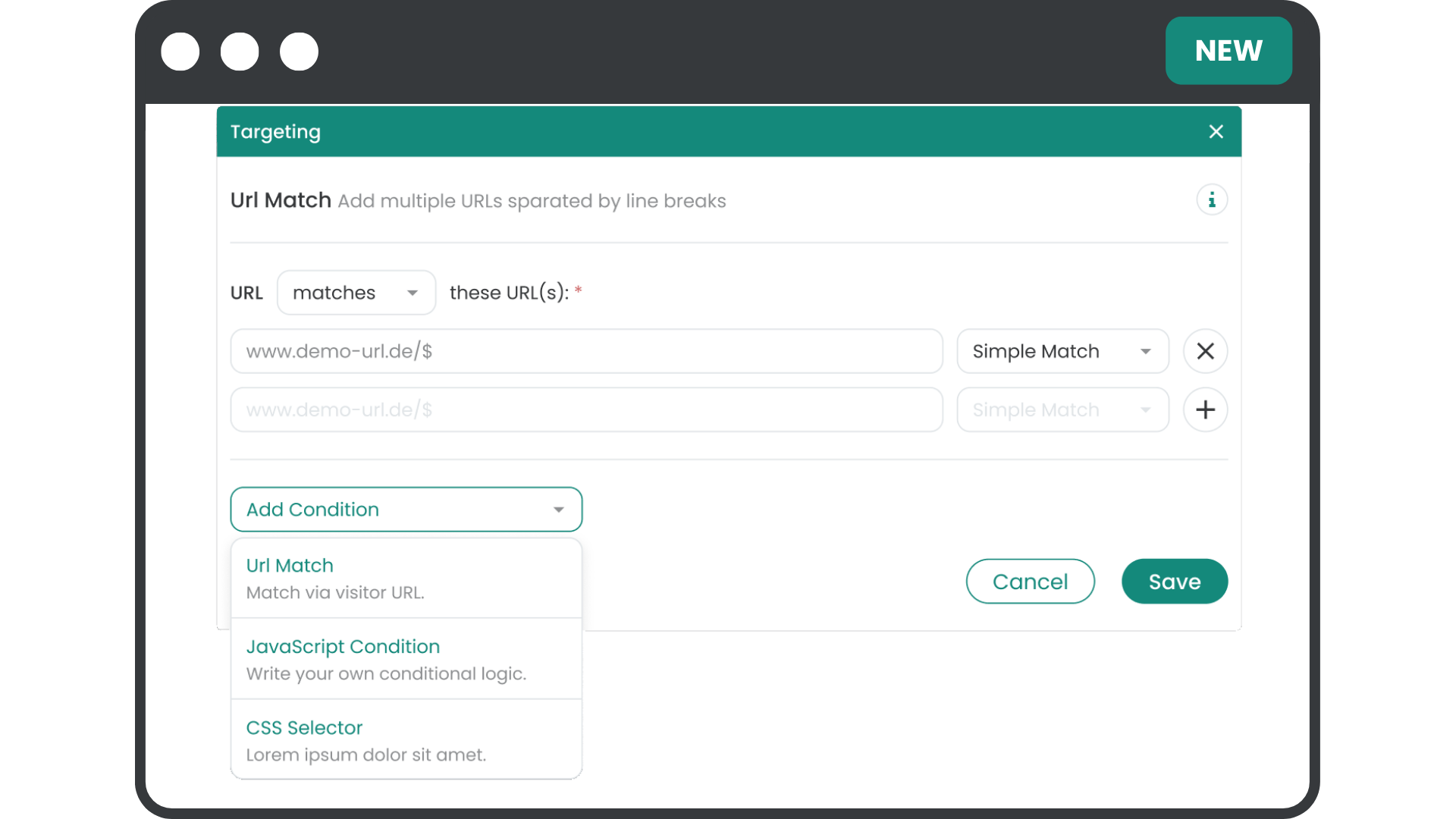Click the first white window dot
The height and width of the screenshot is (819, 1456).
click(x=180, y=52)
